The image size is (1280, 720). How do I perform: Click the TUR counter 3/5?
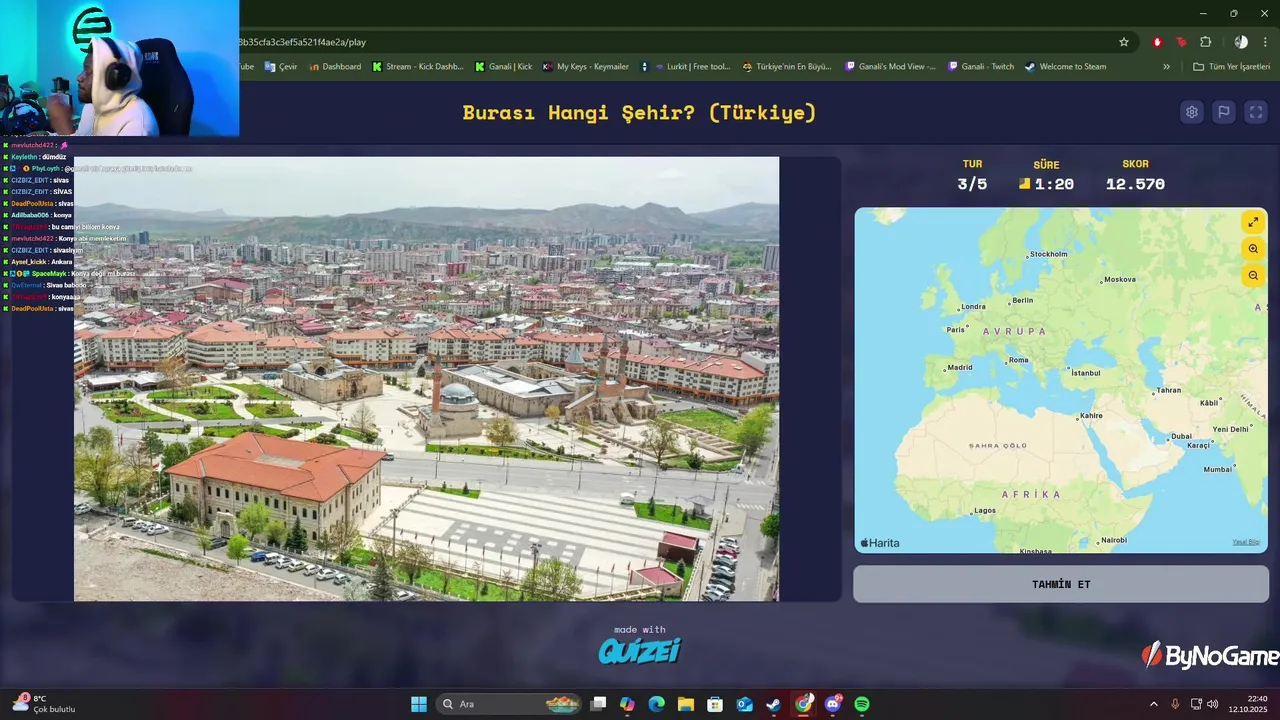pyautogui.click(x=972, y=184)
